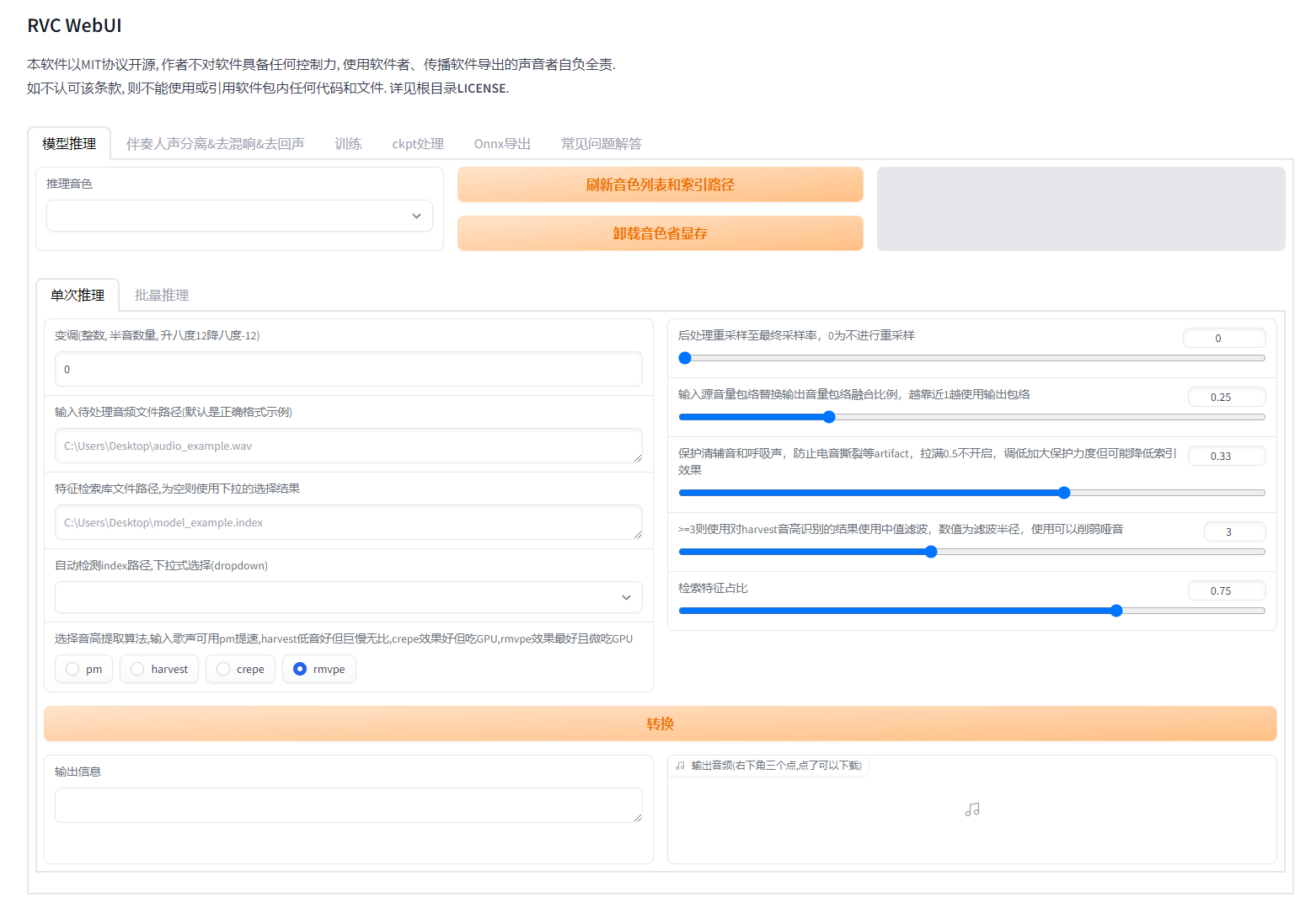Open the ckpt处理 tab
Image resolution: width=1316 pixels, height=908 pixels.
pos(418,144)
